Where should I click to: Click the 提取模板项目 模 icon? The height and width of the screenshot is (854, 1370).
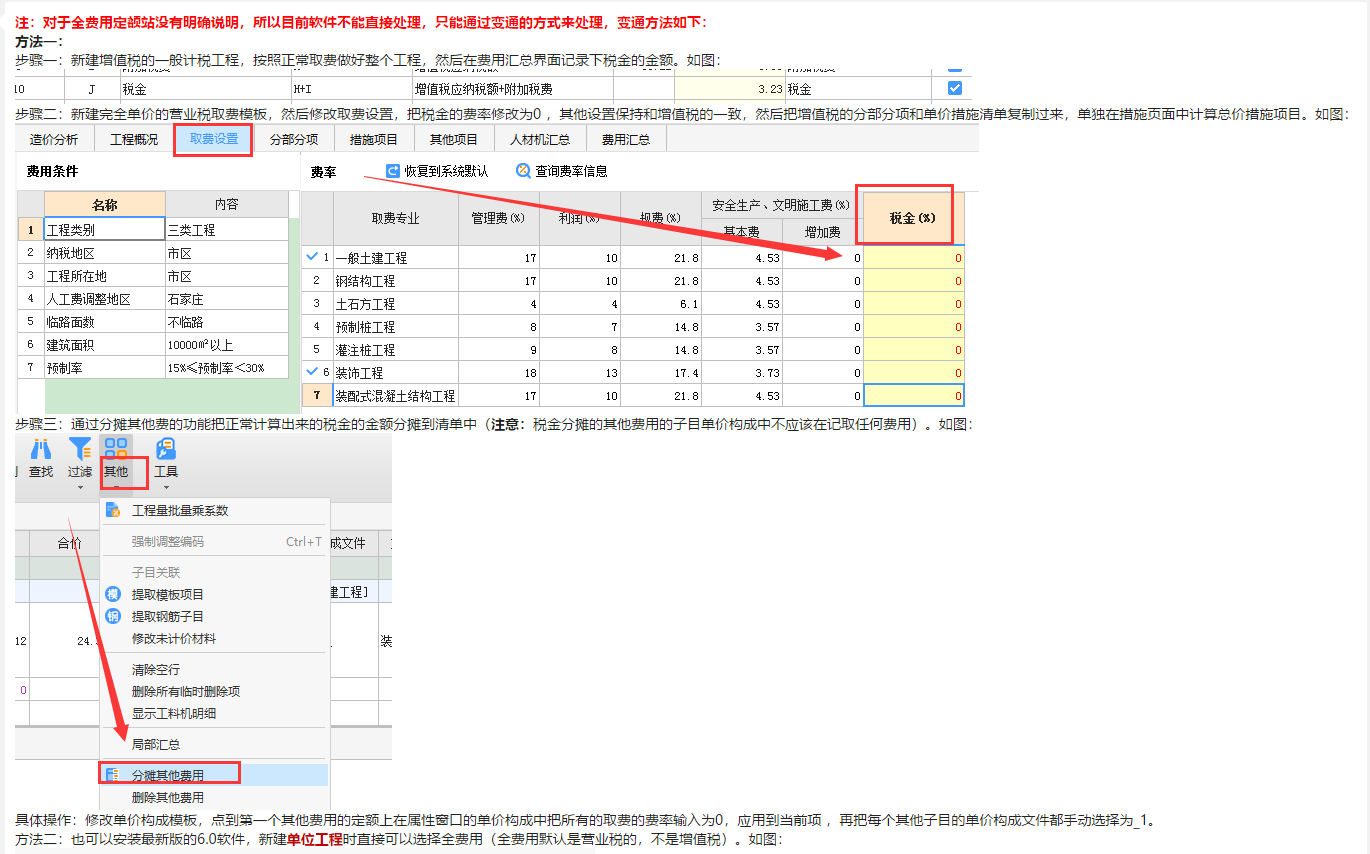click(113, 594)
